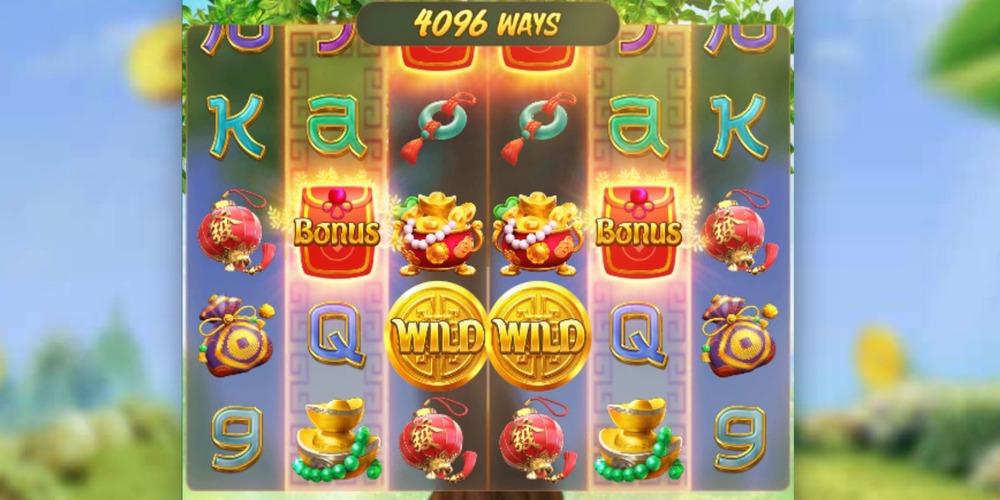Select the jade ring pendant on the fourth reel
1000x500 pixels.
pos(539,128)
